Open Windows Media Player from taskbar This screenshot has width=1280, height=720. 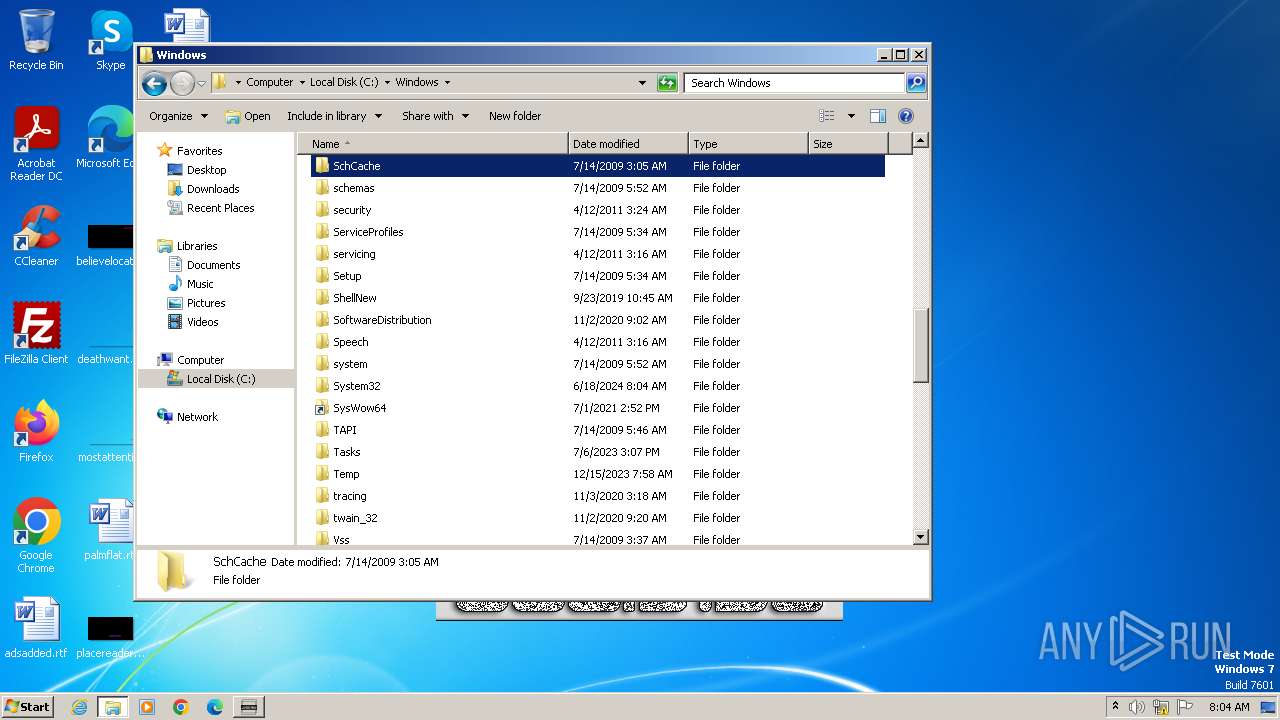coord(147,707)
